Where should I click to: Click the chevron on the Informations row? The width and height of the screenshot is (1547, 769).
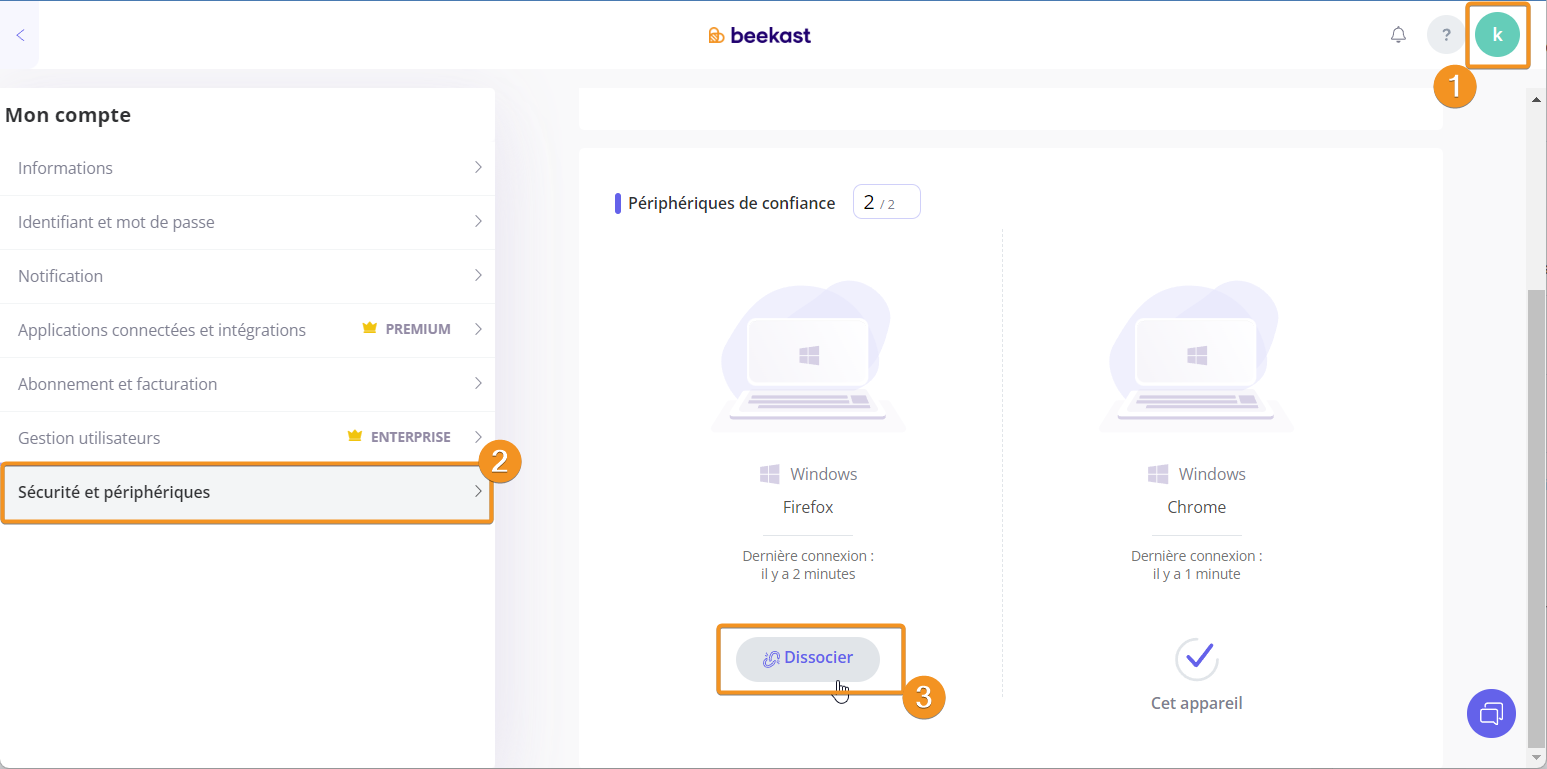(x=478, y=167)
